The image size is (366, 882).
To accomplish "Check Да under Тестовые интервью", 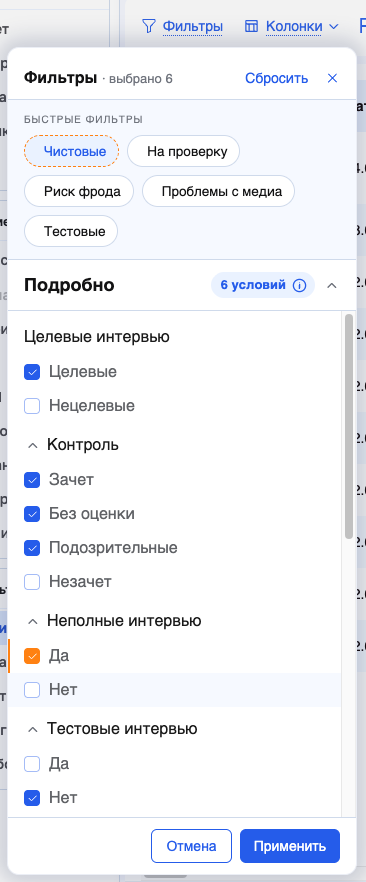I will pos(32,764).
